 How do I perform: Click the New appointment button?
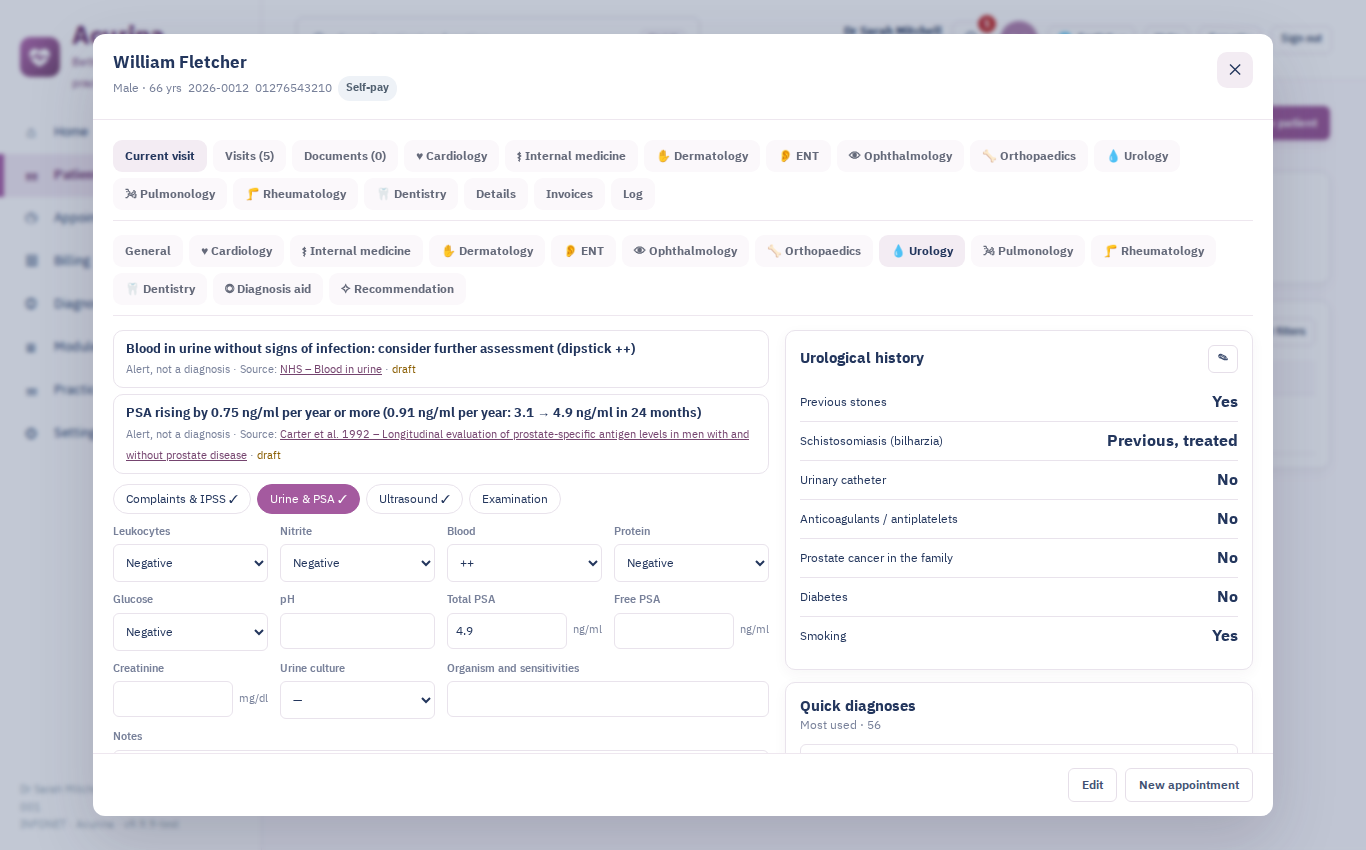pos(1189,785)
